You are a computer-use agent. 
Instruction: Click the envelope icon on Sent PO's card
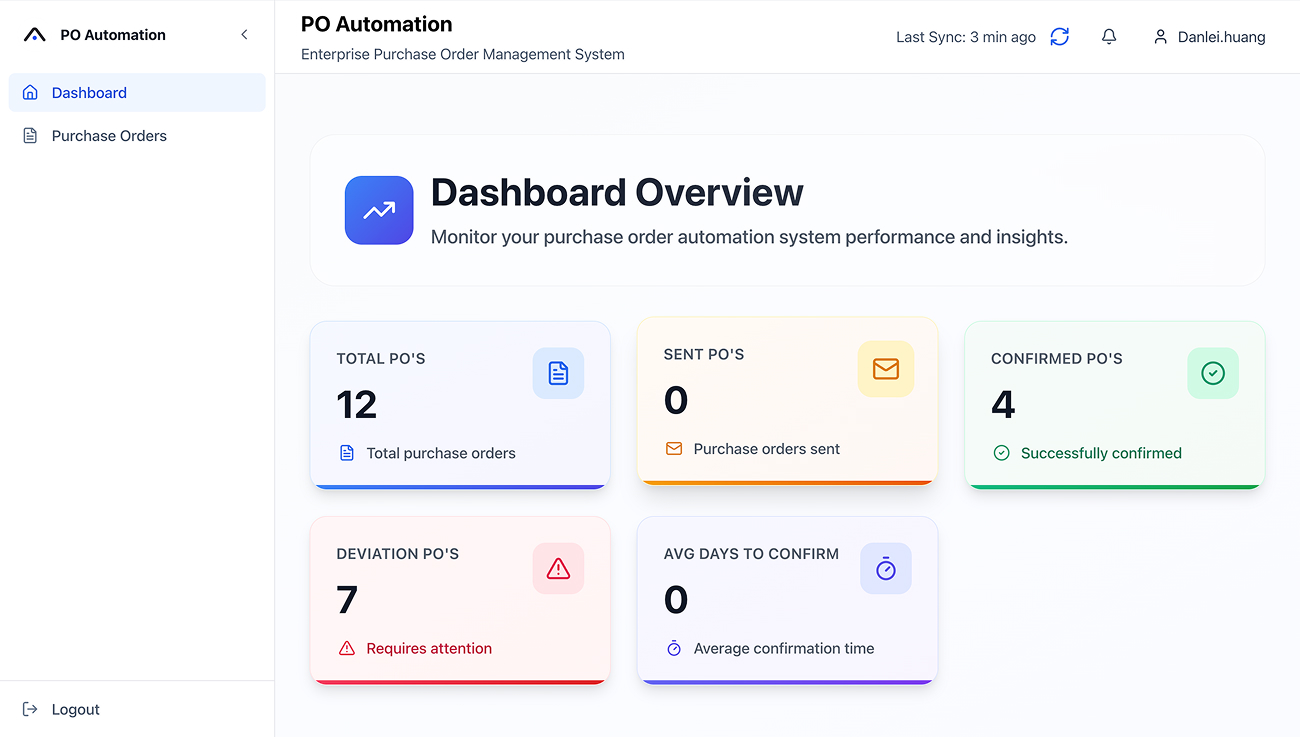click(886, 368)
